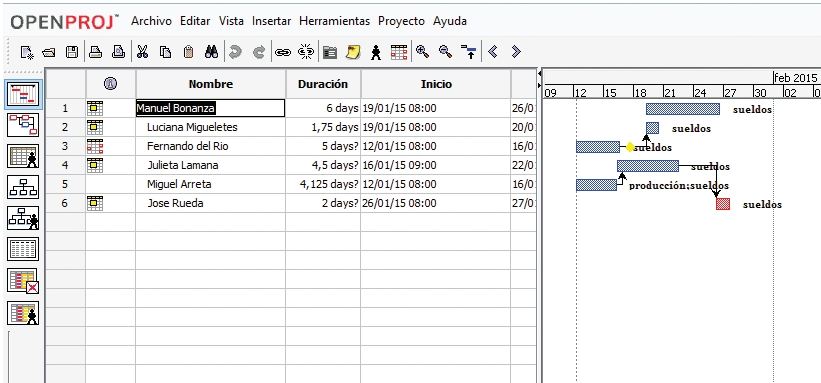Open the Vista menu
Image resolution: width=821 pixels, height=383 pixels.
pos(231,21)
